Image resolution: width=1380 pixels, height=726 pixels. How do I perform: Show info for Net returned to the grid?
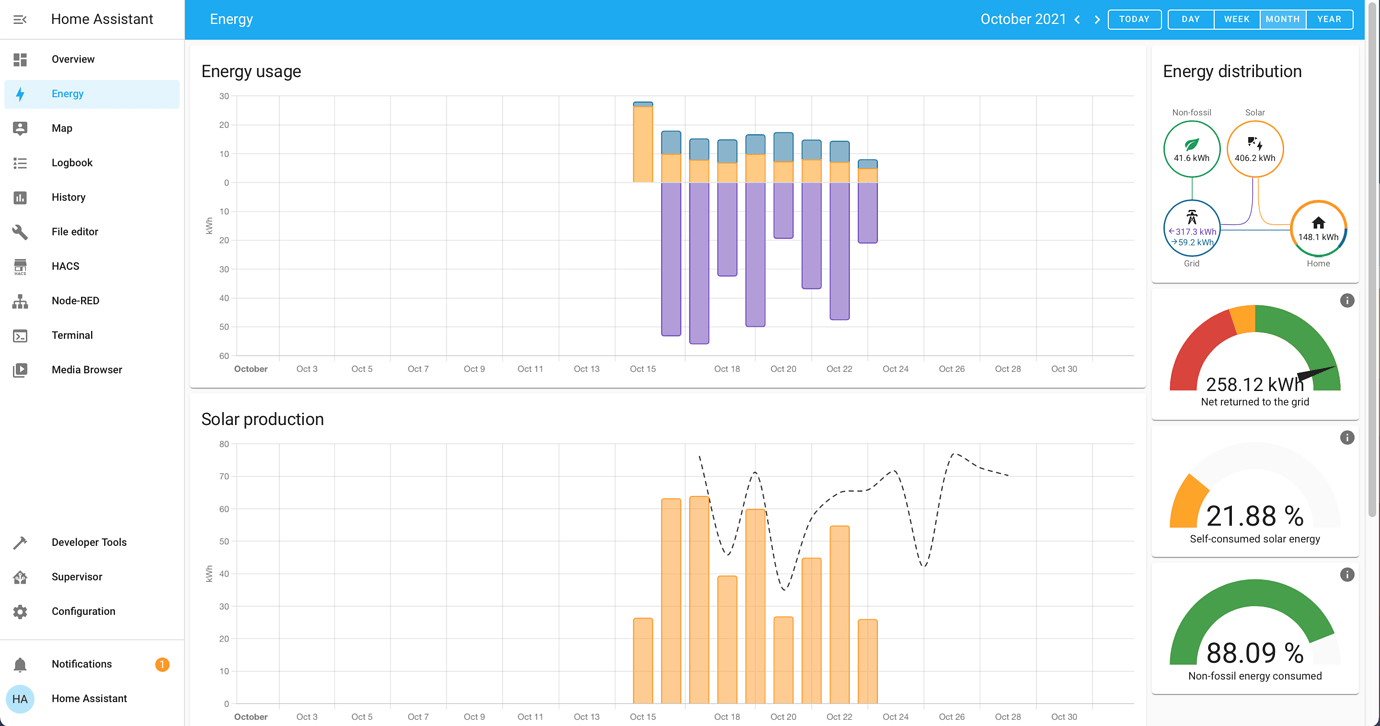(1347, 300)
